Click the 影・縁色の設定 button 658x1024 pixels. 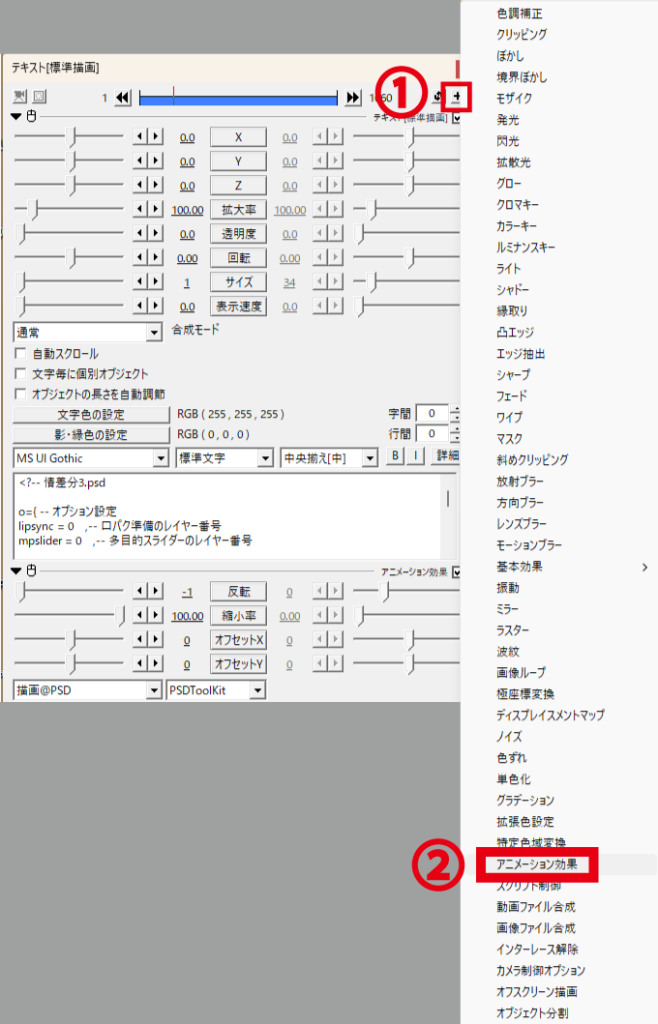click(91, 435)
